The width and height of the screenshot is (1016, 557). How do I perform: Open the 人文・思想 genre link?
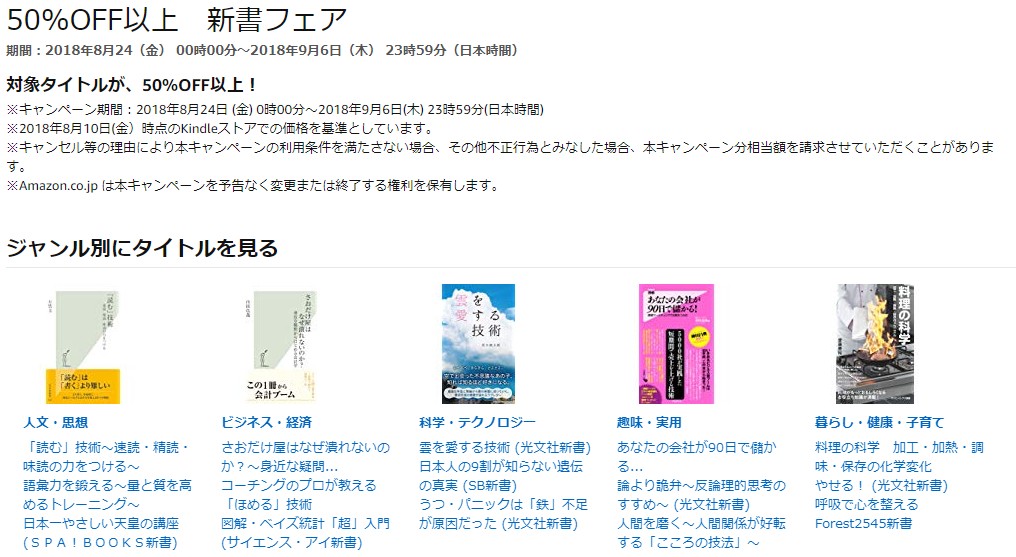56,423
